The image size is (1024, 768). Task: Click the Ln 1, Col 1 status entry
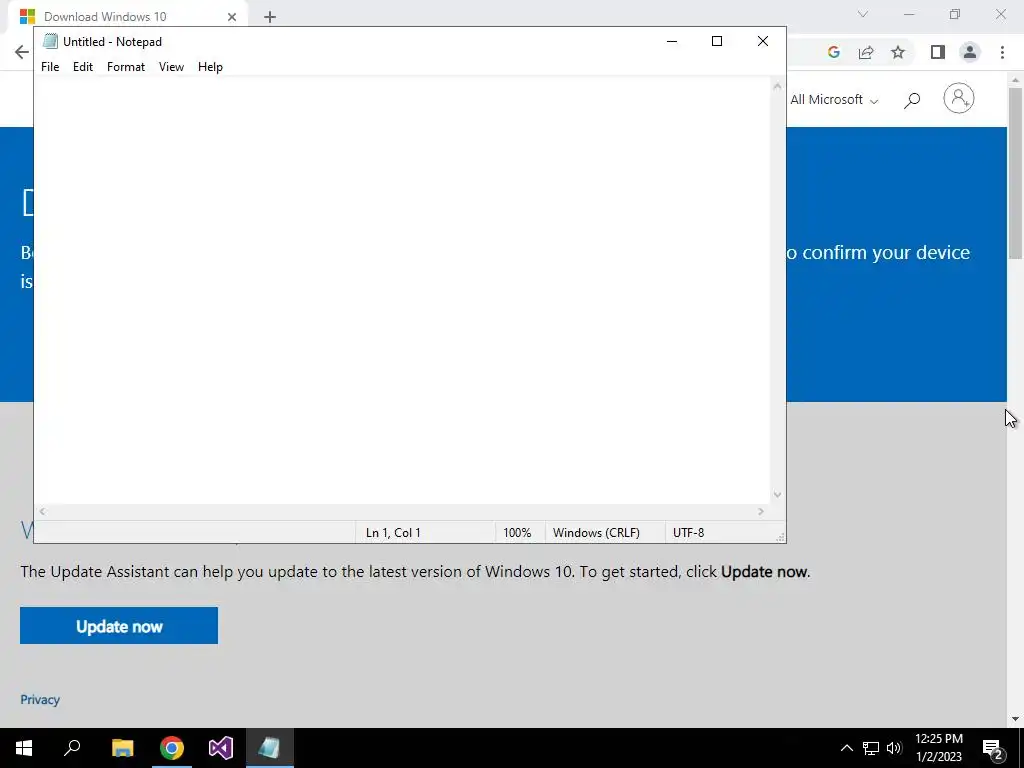click(393, 533)
